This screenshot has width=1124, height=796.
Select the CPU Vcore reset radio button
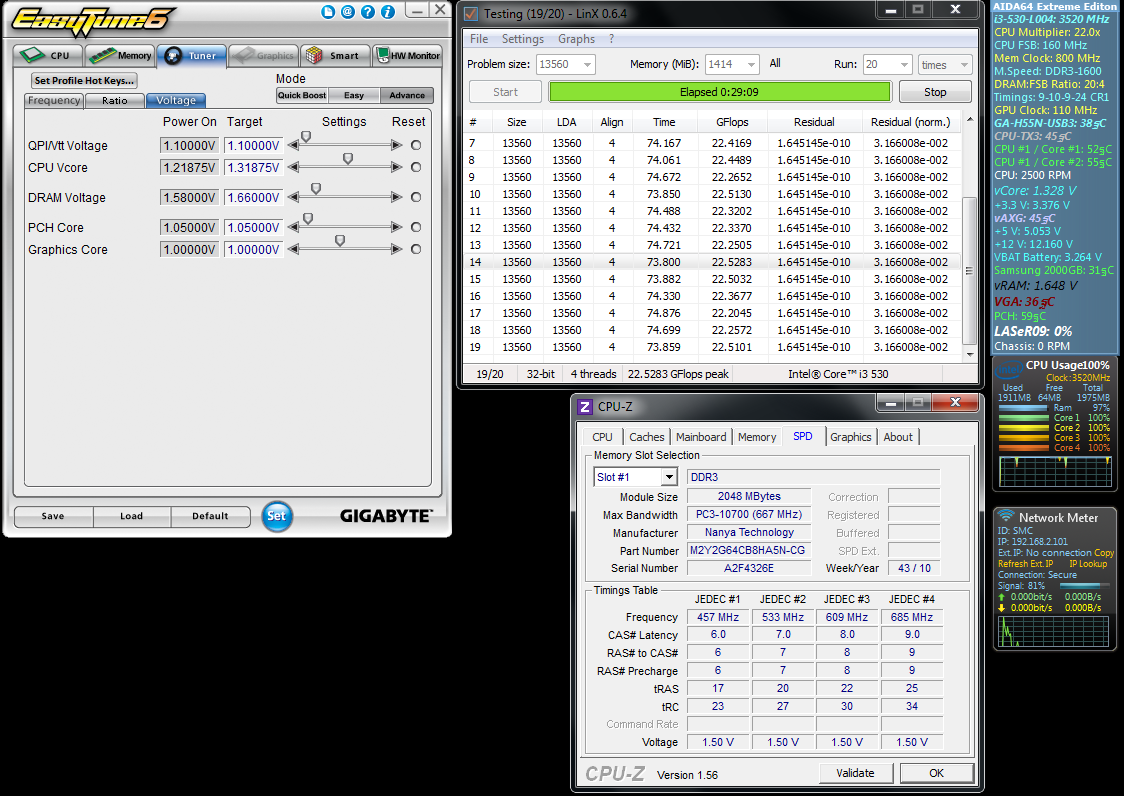(x=416, y=167)
